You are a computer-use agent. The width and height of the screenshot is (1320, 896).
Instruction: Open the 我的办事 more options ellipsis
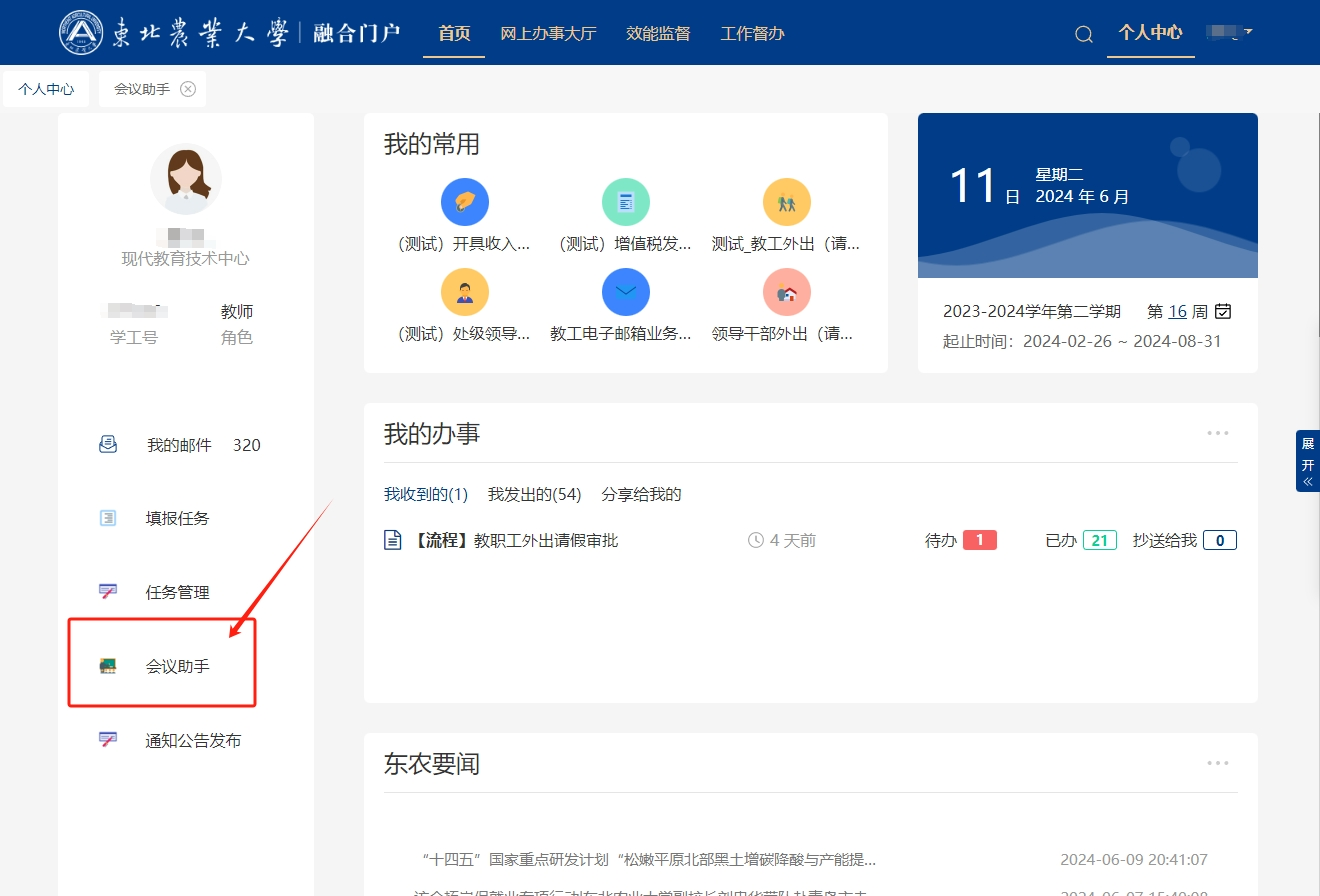1217,433
